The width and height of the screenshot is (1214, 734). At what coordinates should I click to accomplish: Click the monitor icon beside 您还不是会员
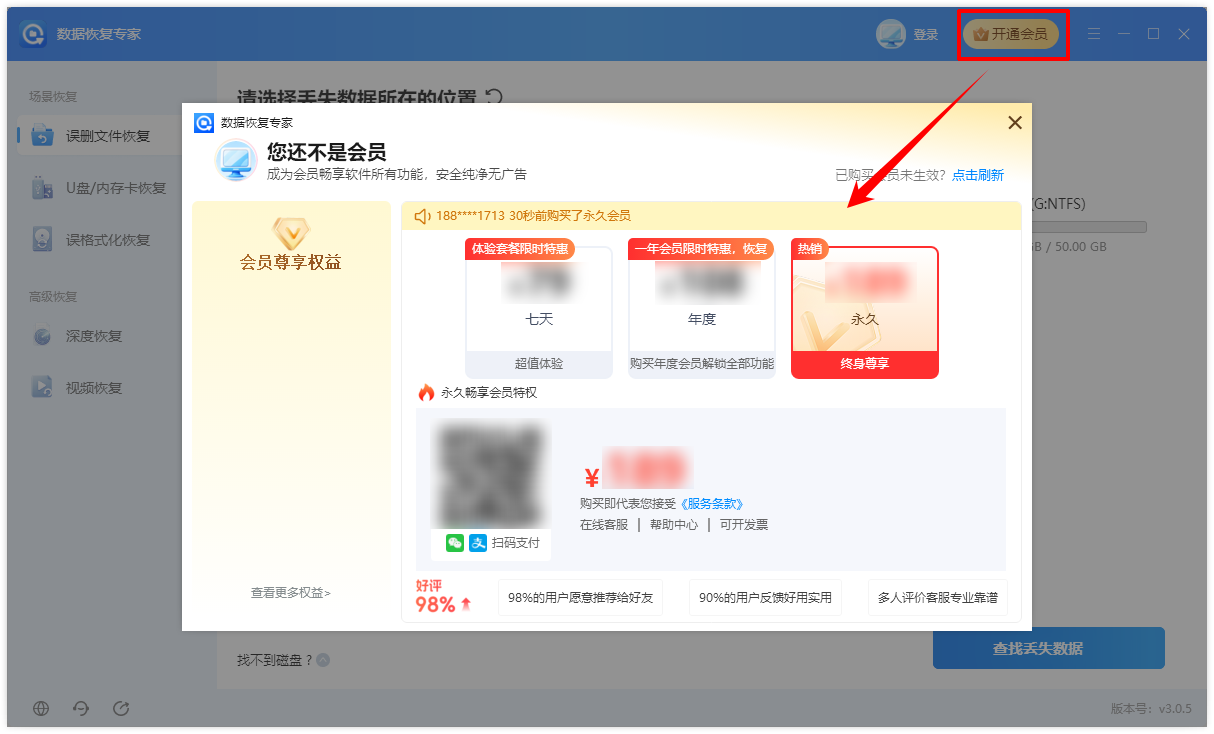[x=237, y=161]
